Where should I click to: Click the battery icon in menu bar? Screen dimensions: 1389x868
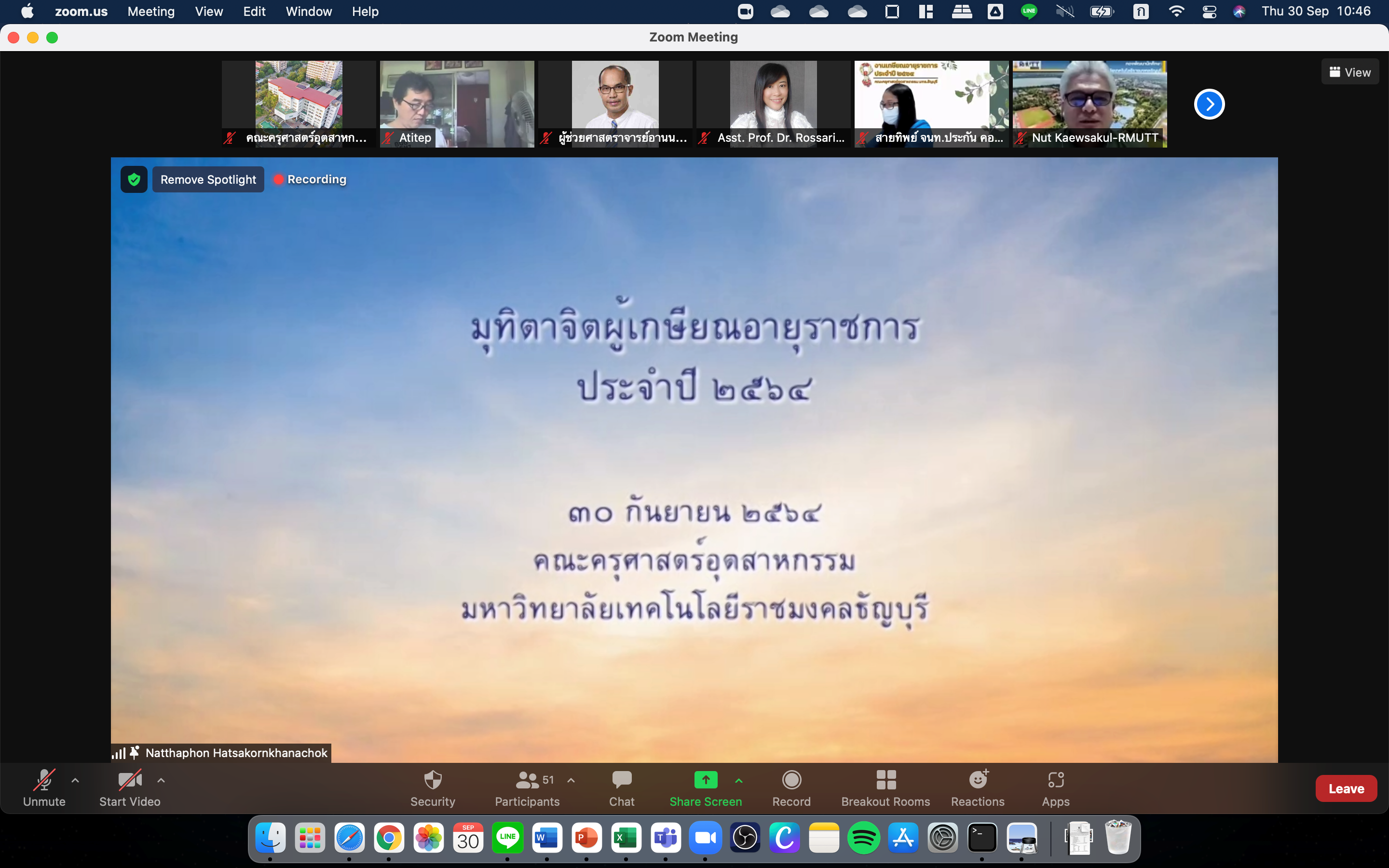point(1102,12)
